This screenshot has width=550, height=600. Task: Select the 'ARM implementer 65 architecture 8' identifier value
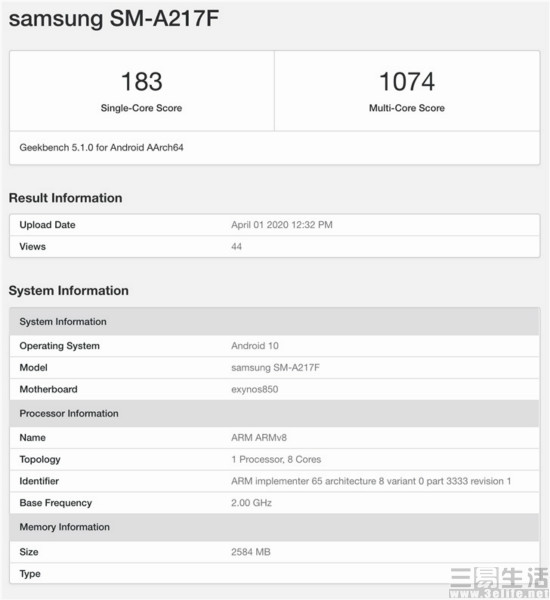pos(371,481)
